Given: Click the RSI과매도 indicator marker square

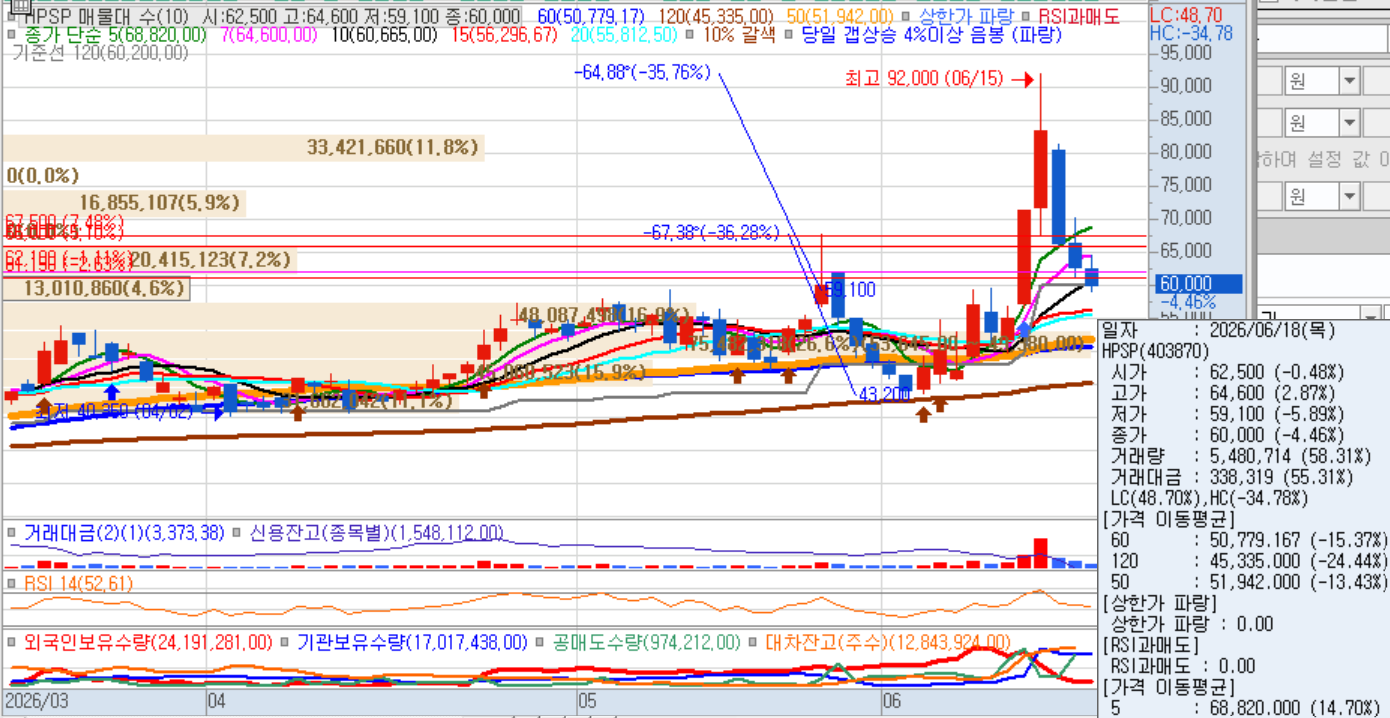Looking at the screenshot, I should pos(1027,17).
